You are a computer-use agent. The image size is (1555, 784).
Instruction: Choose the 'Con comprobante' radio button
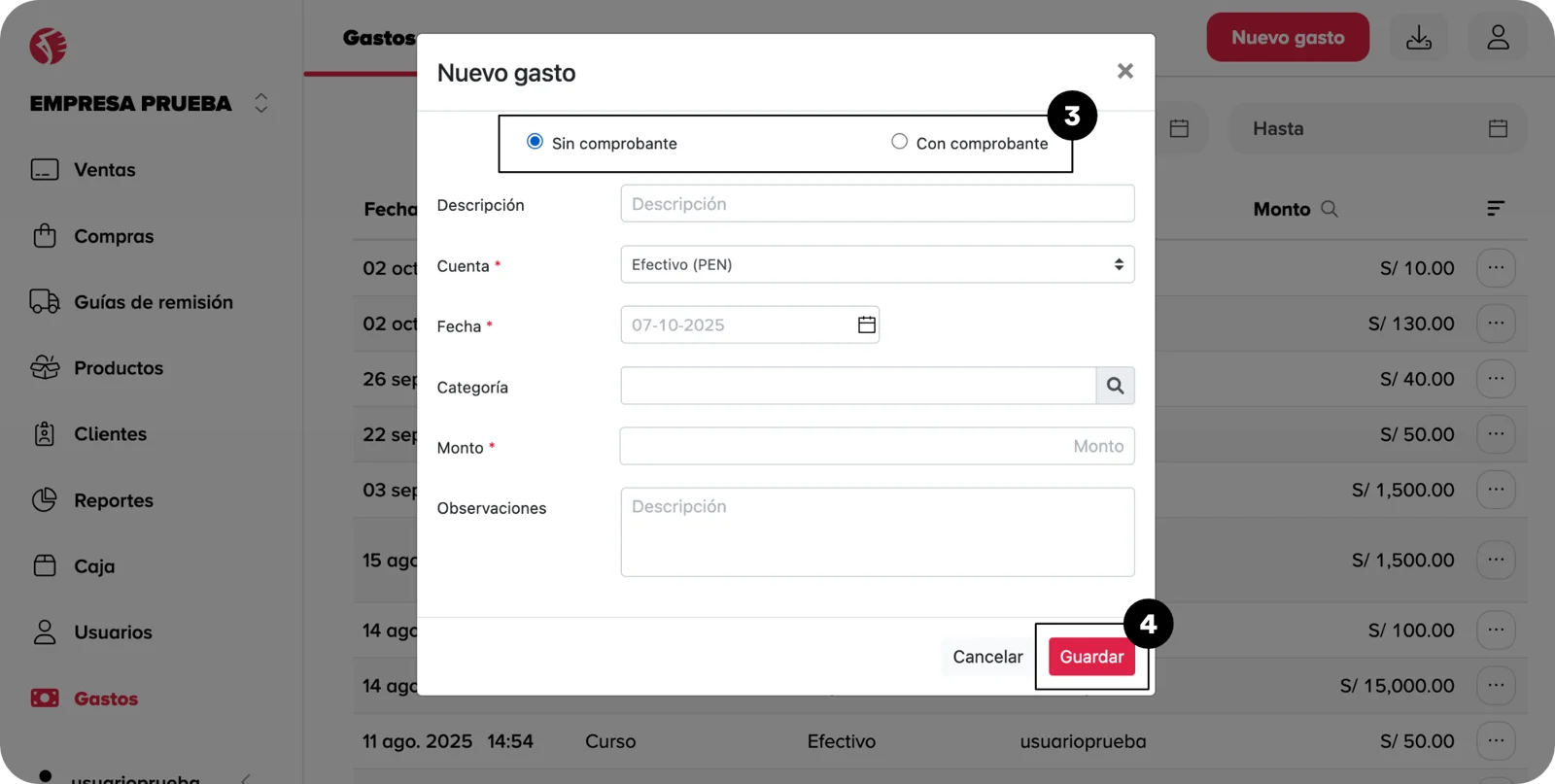[x=899, y=142]
